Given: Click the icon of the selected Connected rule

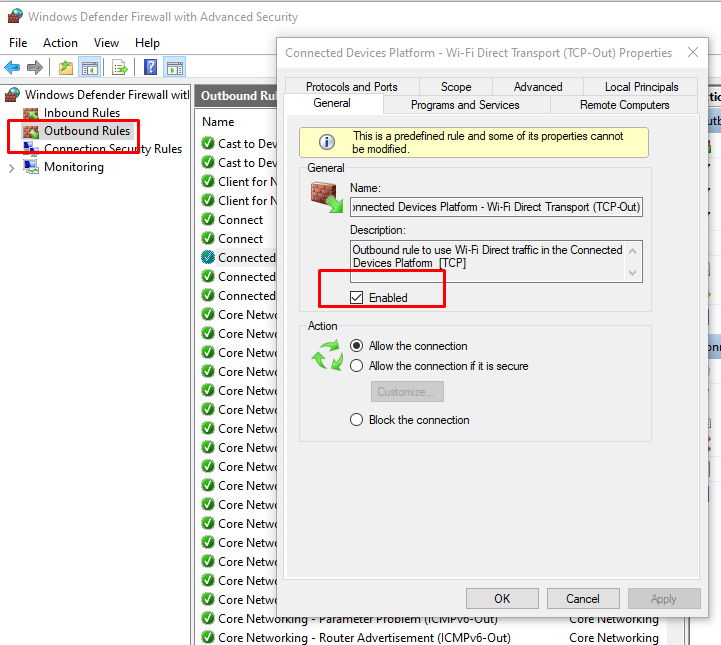Looking at the screenshot, I should point(208,257).
